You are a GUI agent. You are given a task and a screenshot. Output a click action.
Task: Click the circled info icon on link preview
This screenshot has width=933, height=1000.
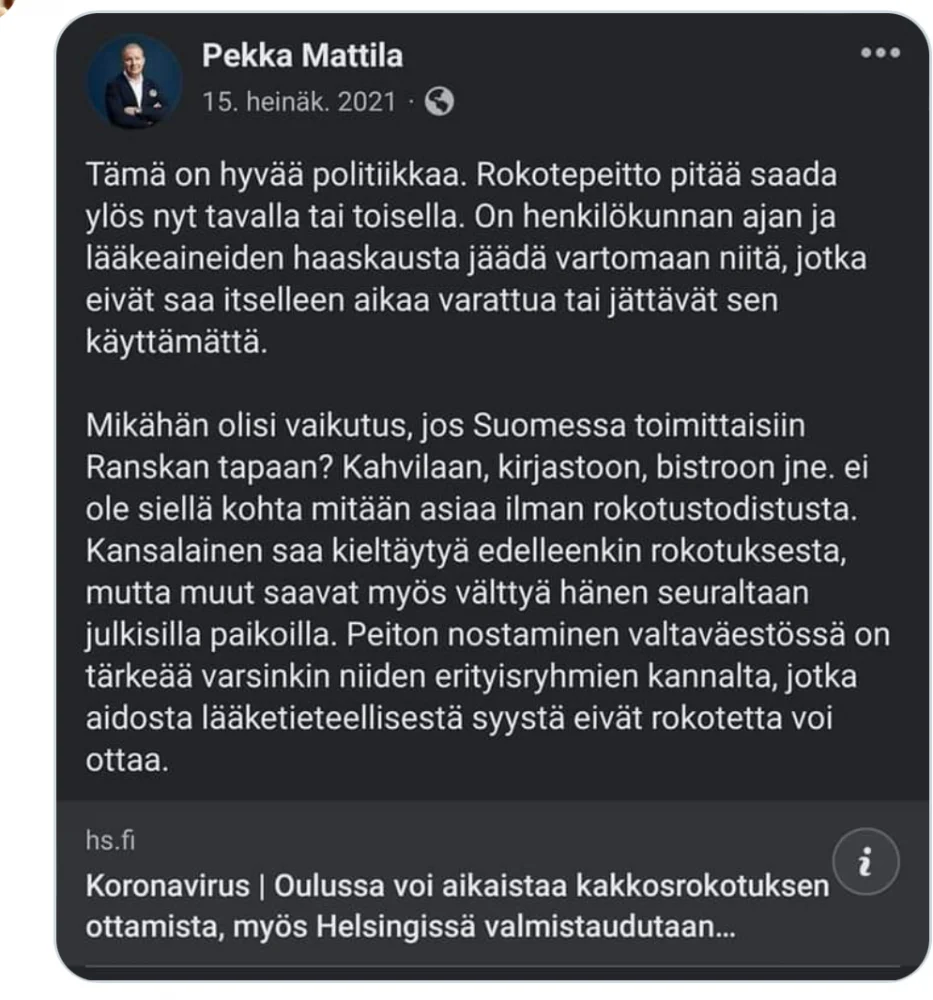pos(865,861)
